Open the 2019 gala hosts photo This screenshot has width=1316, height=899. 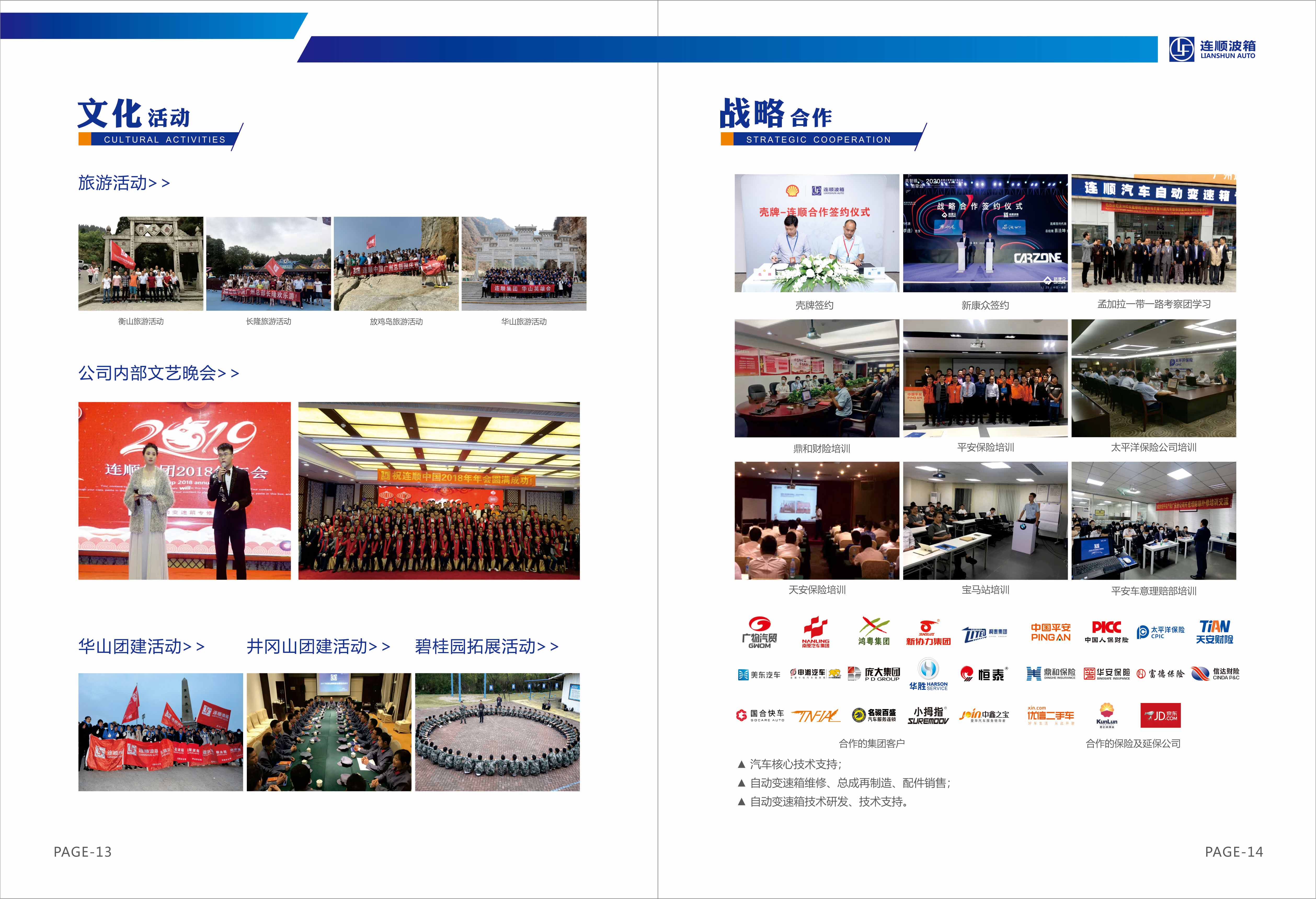(x=185, y=491)
